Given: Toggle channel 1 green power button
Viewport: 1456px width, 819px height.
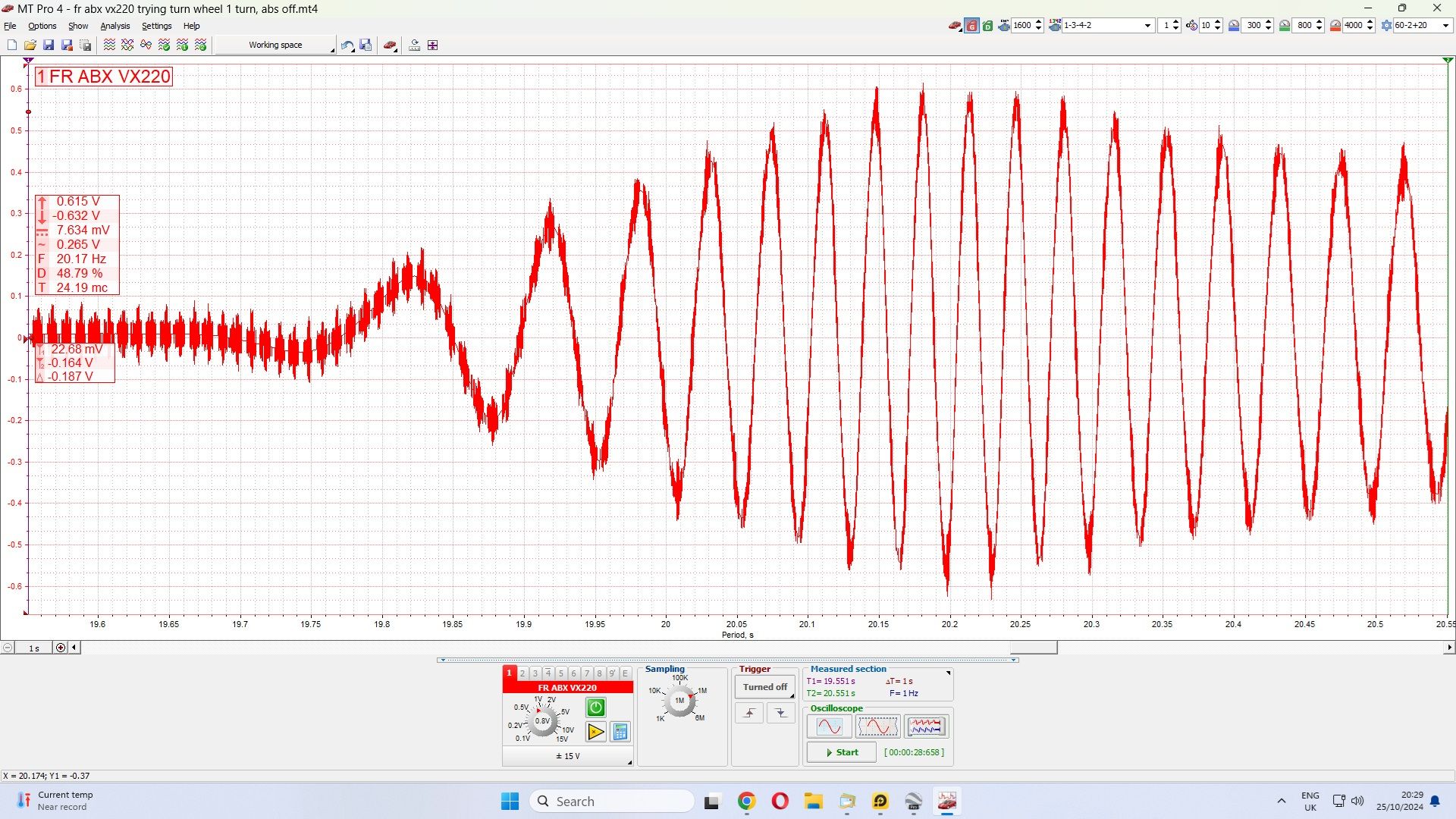Looking at the screenshot, I should (596, 708).
